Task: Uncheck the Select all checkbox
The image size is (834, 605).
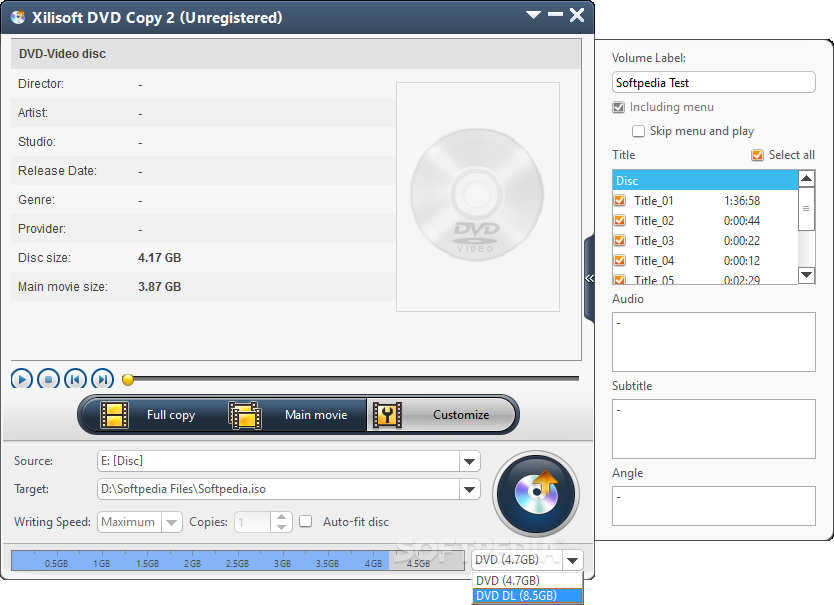Action: (x=757, y=155)
